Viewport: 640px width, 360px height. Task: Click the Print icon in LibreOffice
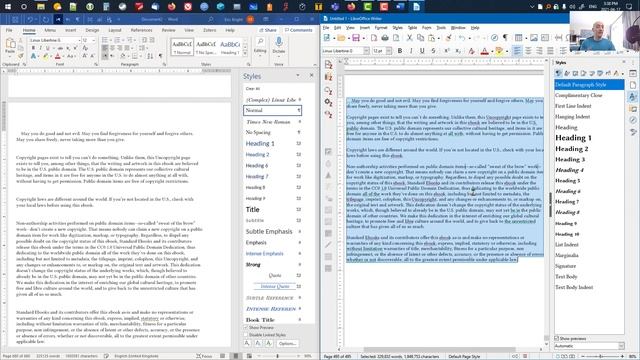(384, 38)
